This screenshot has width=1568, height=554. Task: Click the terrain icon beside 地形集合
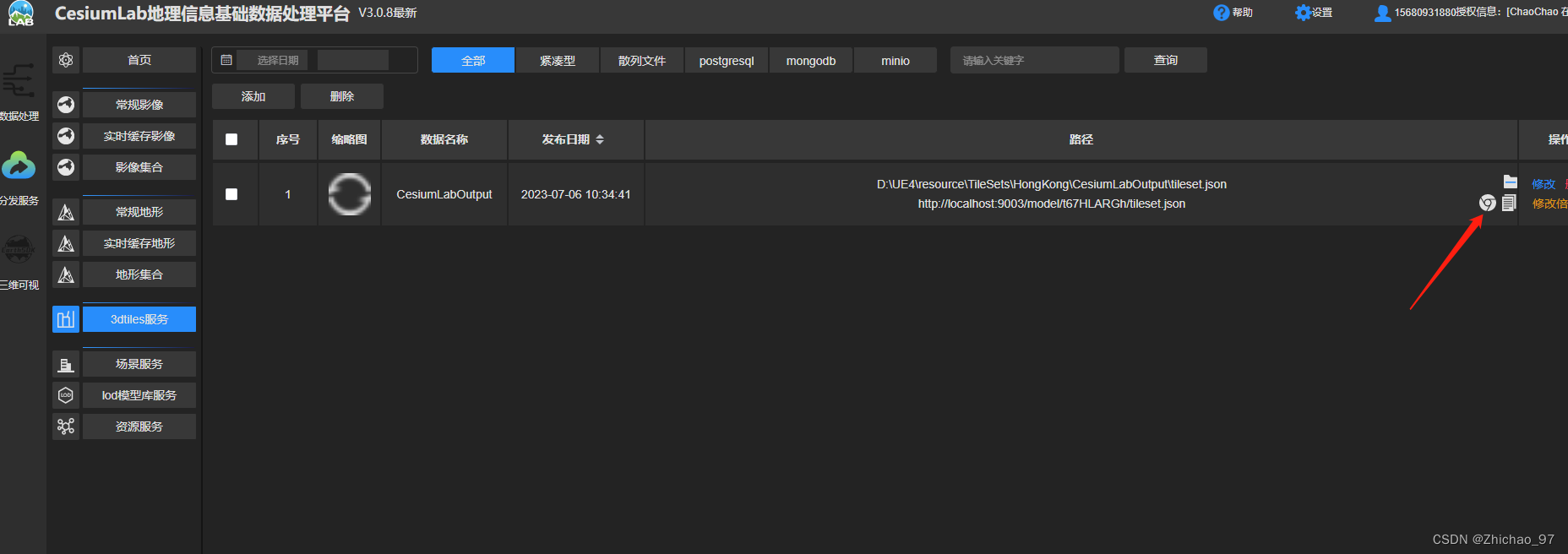pos(66,274)
